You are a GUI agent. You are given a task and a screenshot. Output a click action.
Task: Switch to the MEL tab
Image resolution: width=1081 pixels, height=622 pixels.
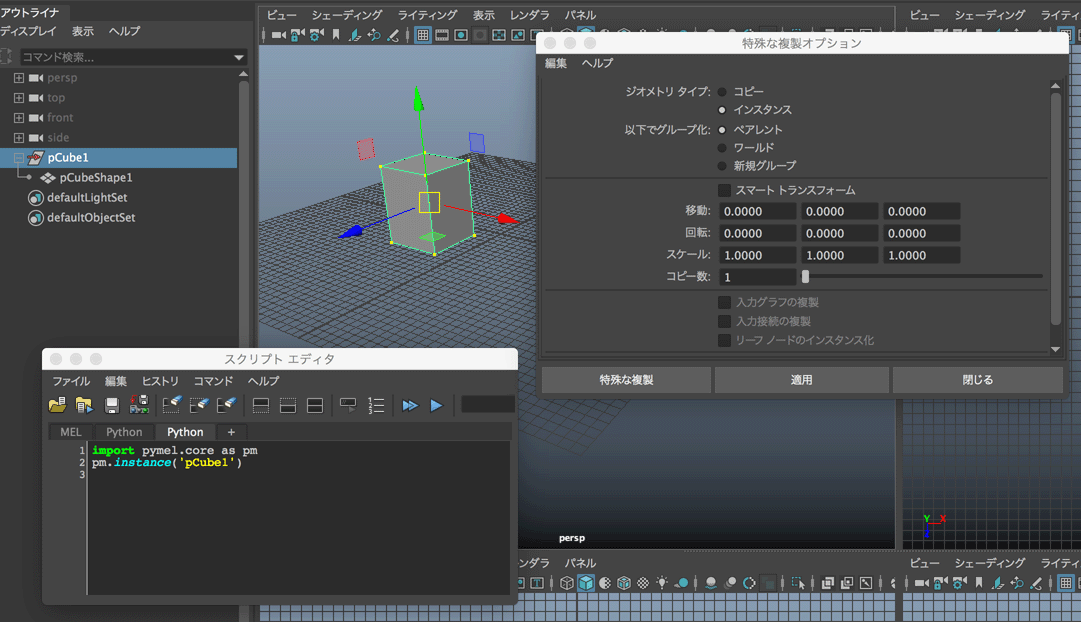[x=69, y=431]
